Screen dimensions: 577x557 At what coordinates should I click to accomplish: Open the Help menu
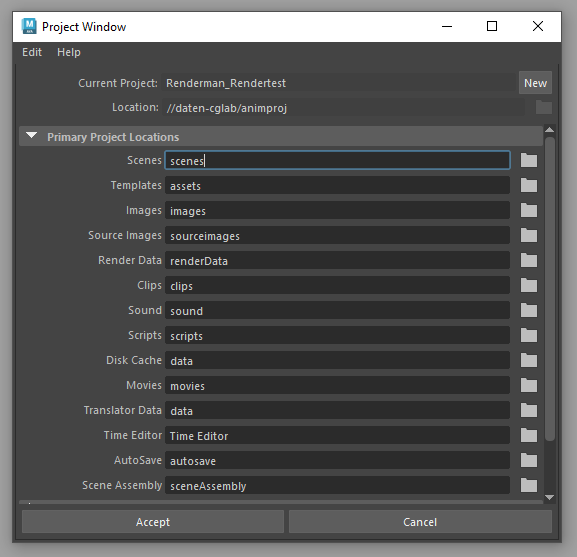69,52
